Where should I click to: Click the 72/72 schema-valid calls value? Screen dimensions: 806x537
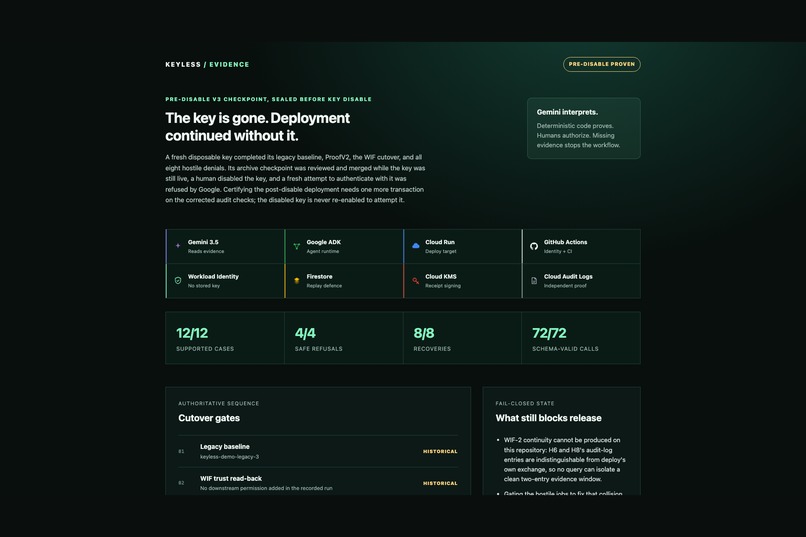coord(549,333)
